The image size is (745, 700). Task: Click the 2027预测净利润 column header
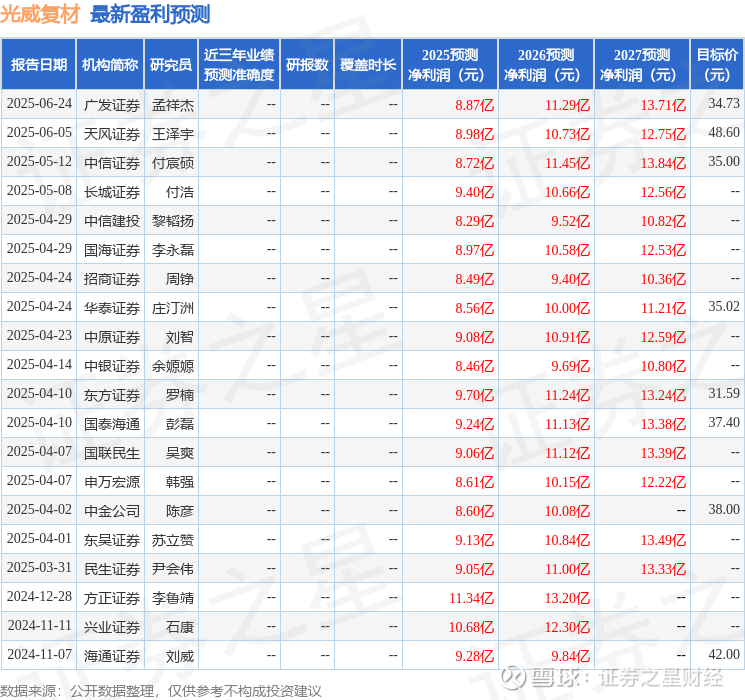coord(642,65)
